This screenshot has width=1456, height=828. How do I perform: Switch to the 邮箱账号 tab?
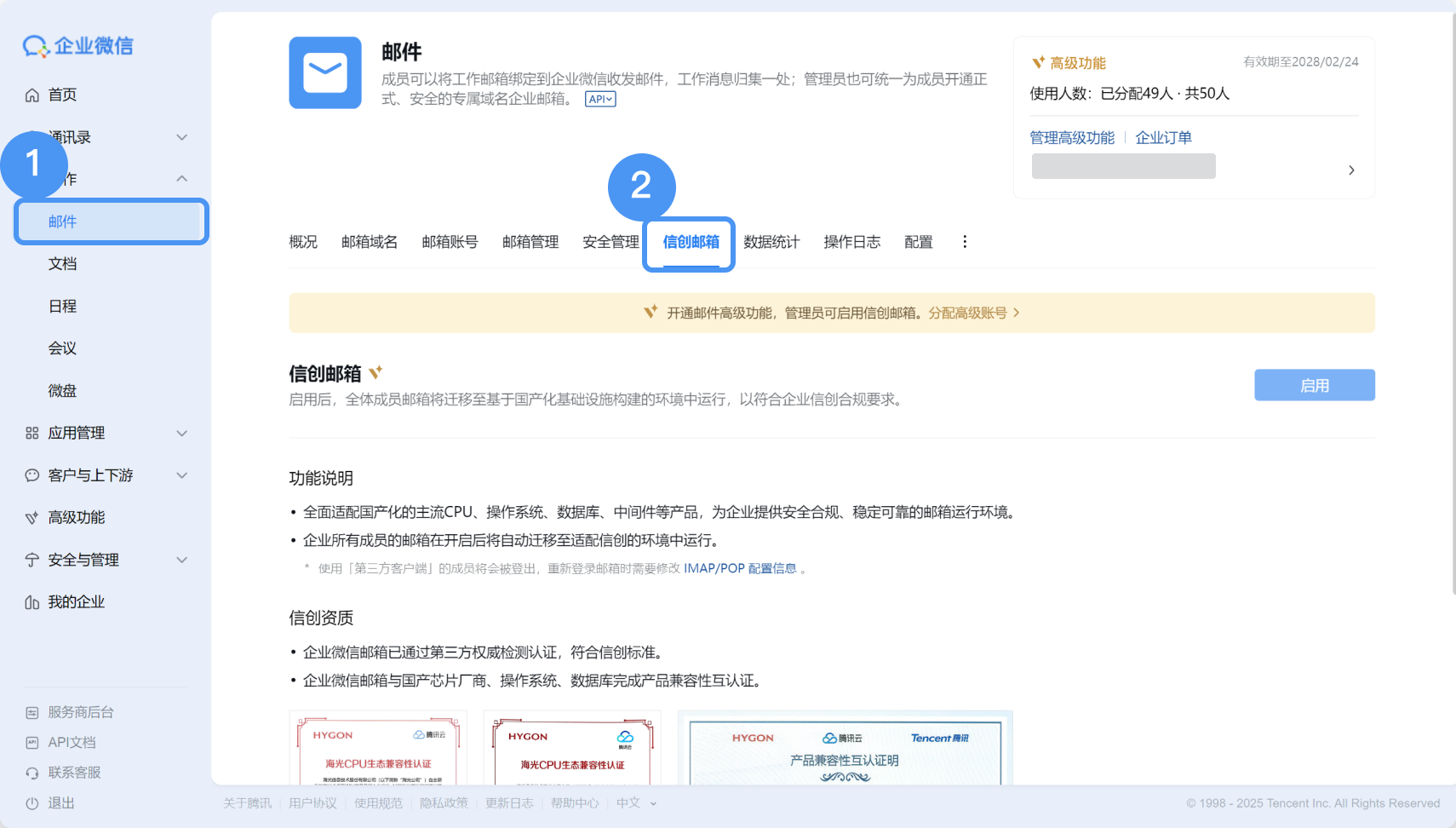coord(450,242)
